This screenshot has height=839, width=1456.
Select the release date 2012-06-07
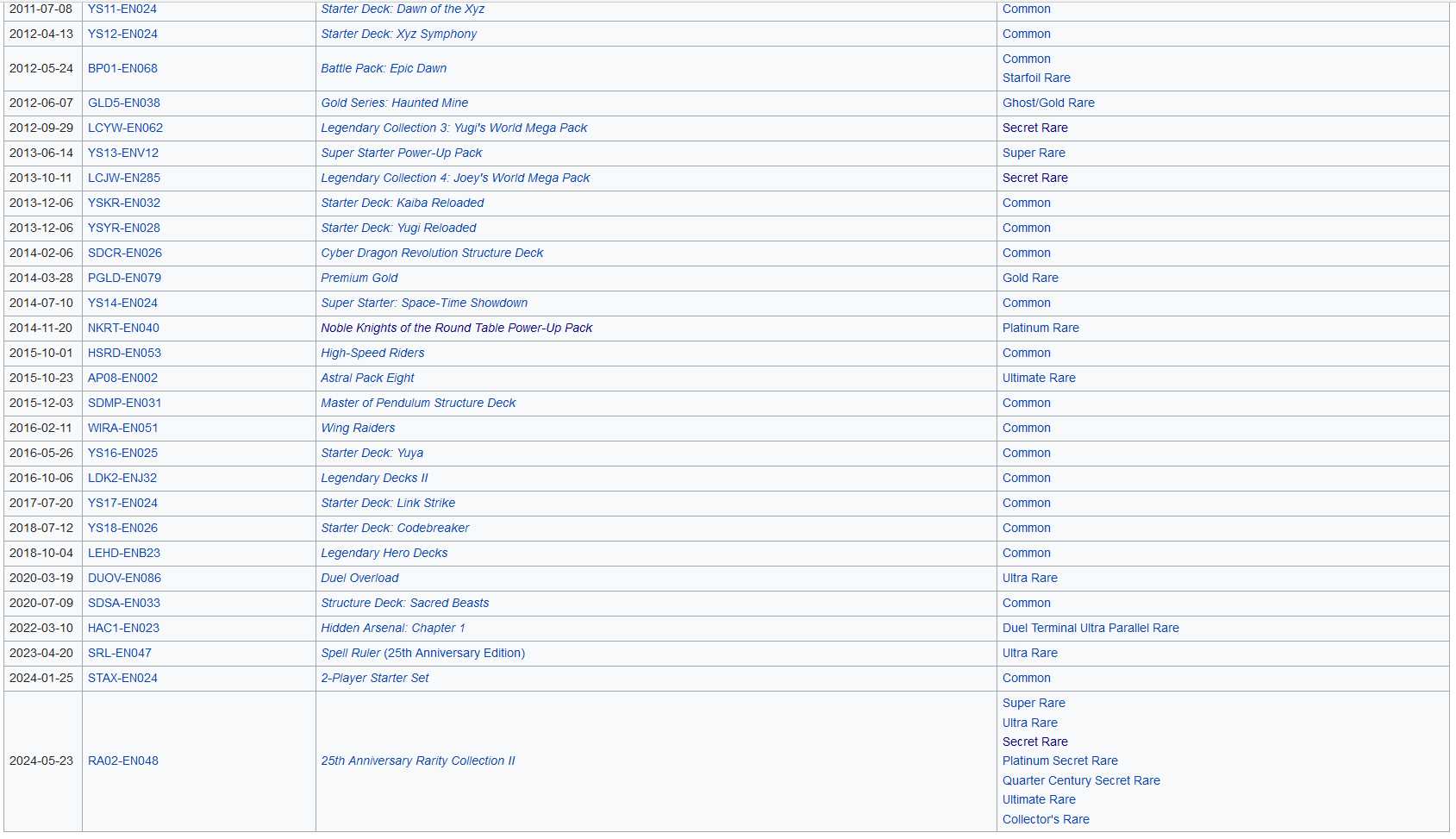pyautogui.click(x=41, y=103)
